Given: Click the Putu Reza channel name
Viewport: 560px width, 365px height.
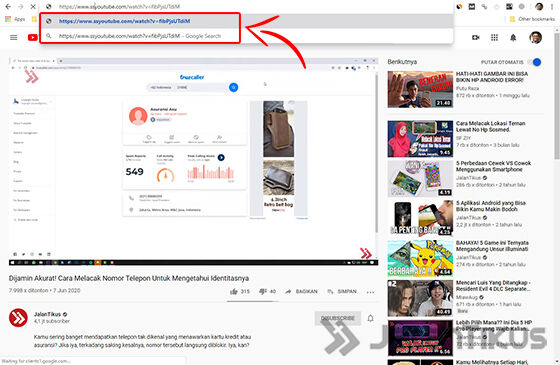Looking at the screenshot, I should 467,88.
